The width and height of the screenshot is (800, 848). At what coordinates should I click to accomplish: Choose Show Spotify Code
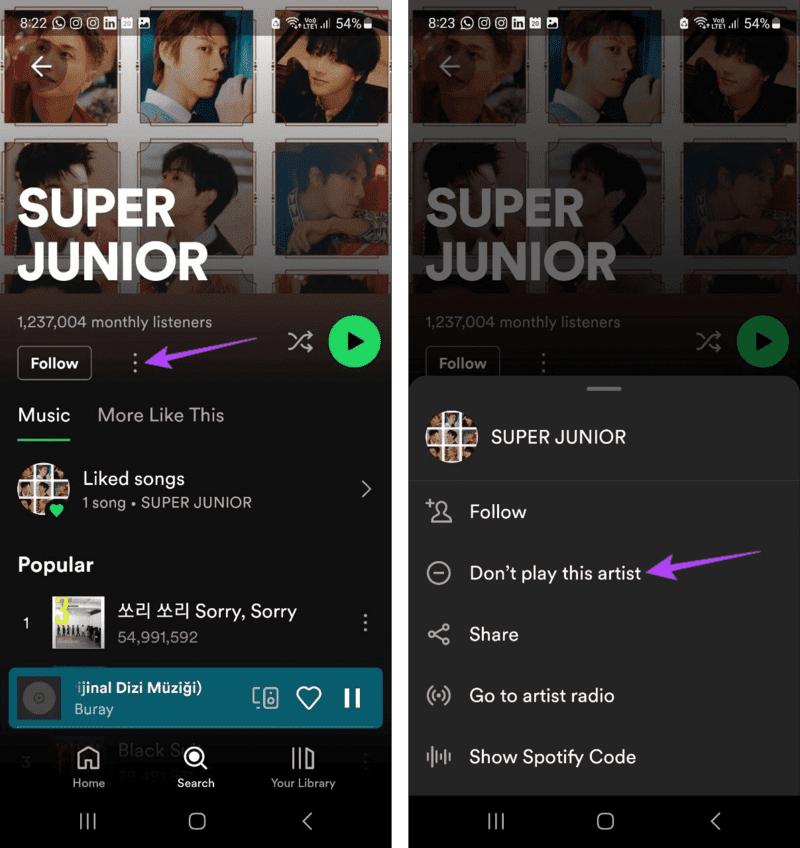[604, 757]
